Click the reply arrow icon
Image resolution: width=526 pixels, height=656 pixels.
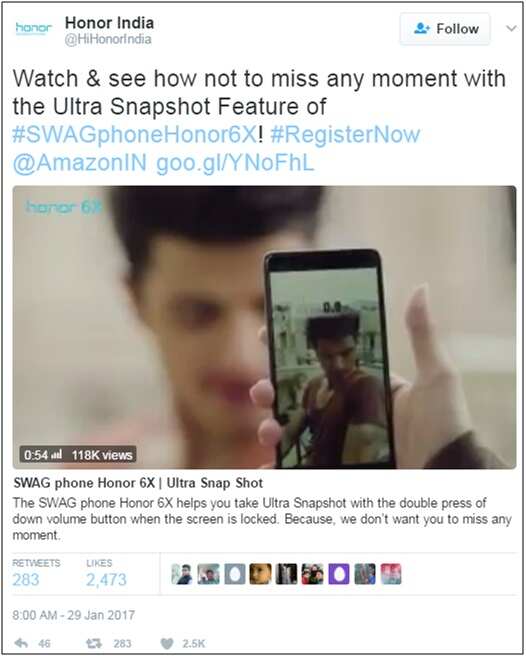pos(21,643)
